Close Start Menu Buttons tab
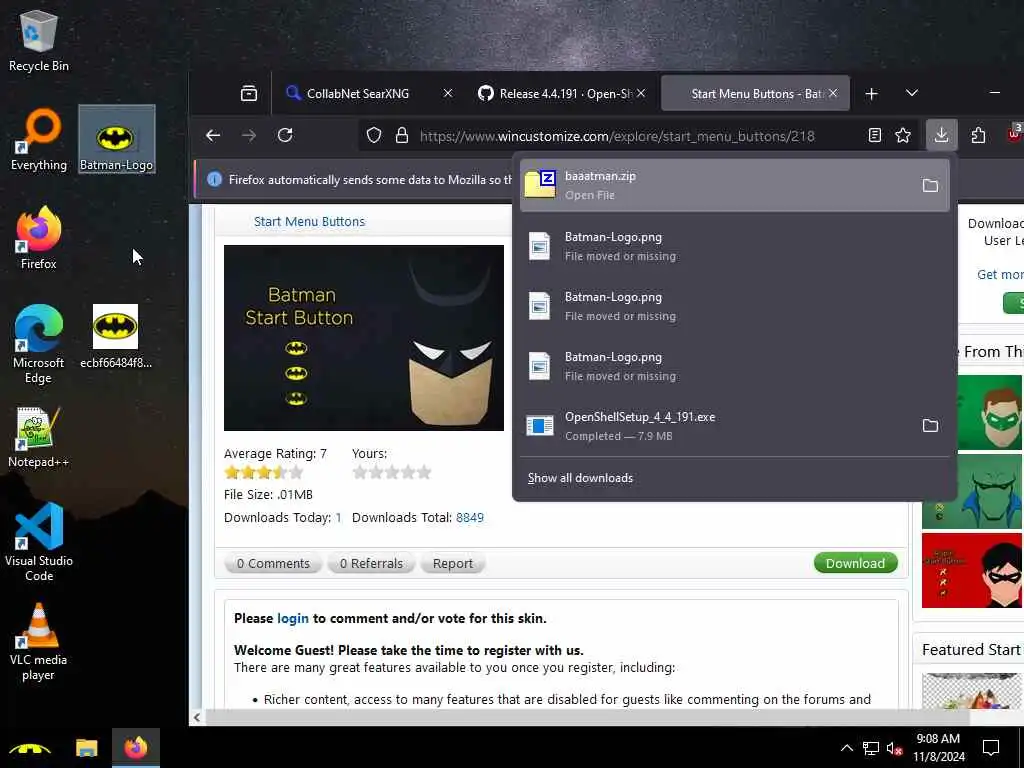Image resolution: width=1024 pixels, height=768 pixels. point(833,93)
